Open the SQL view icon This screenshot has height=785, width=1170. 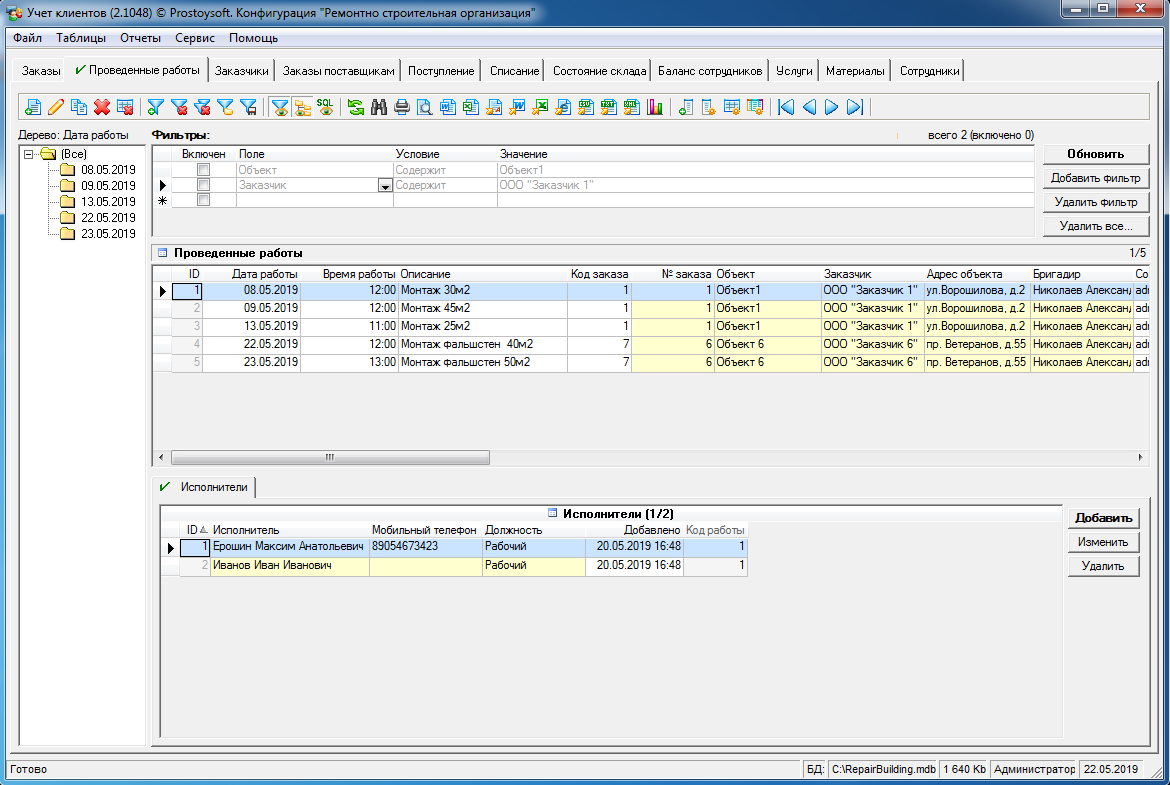pos(325,107)
